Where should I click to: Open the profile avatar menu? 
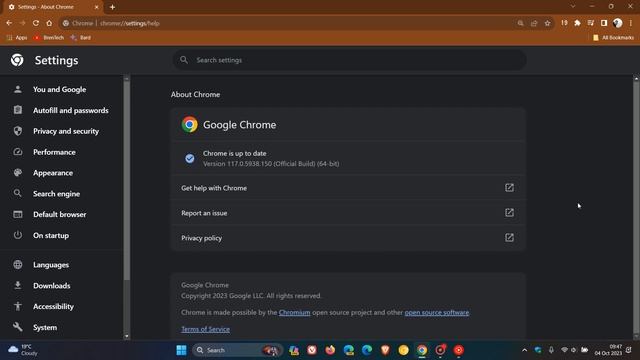click(x=618, y=23)
